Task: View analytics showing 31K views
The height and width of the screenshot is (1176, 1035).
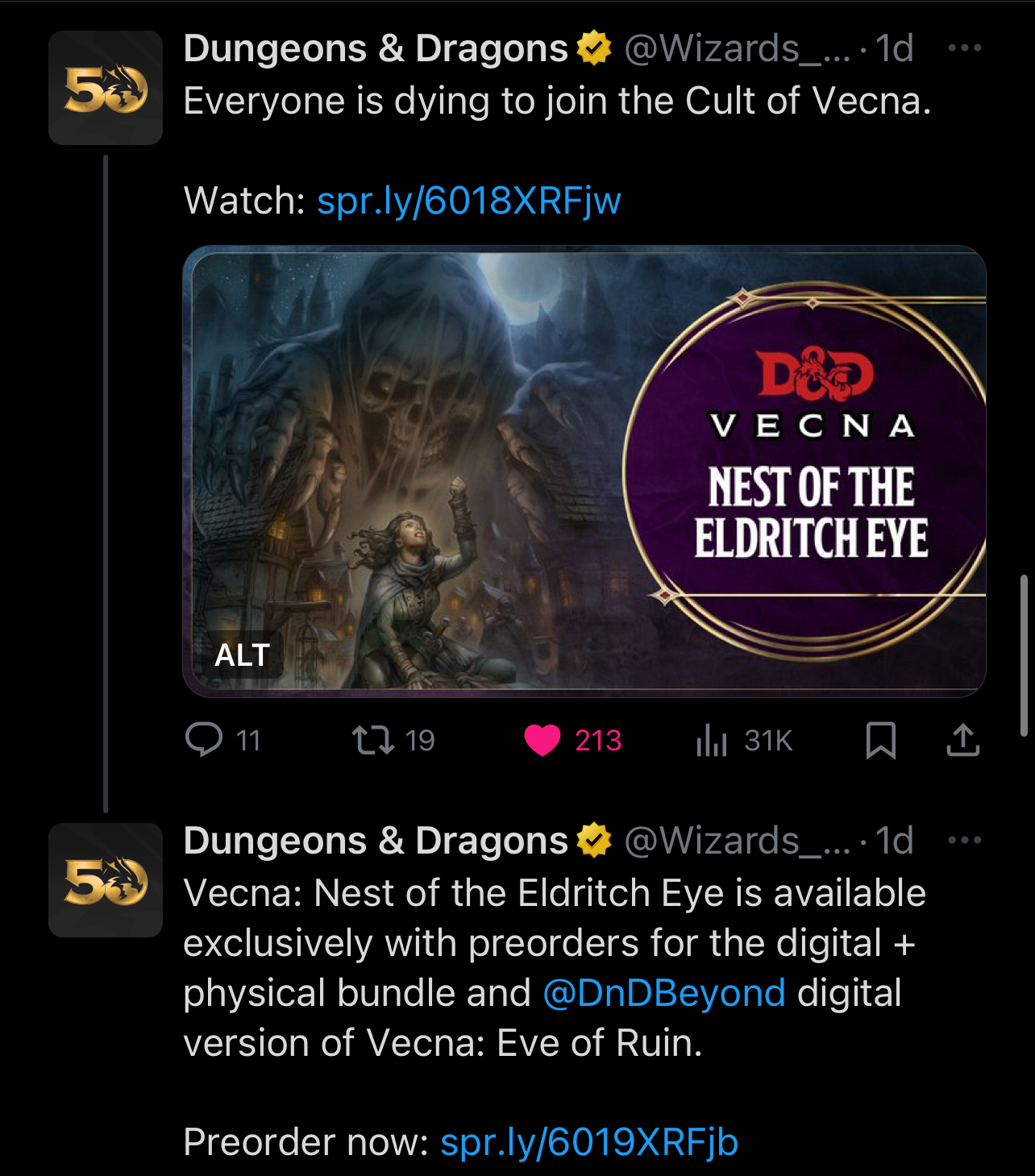Action: point(713,739)
